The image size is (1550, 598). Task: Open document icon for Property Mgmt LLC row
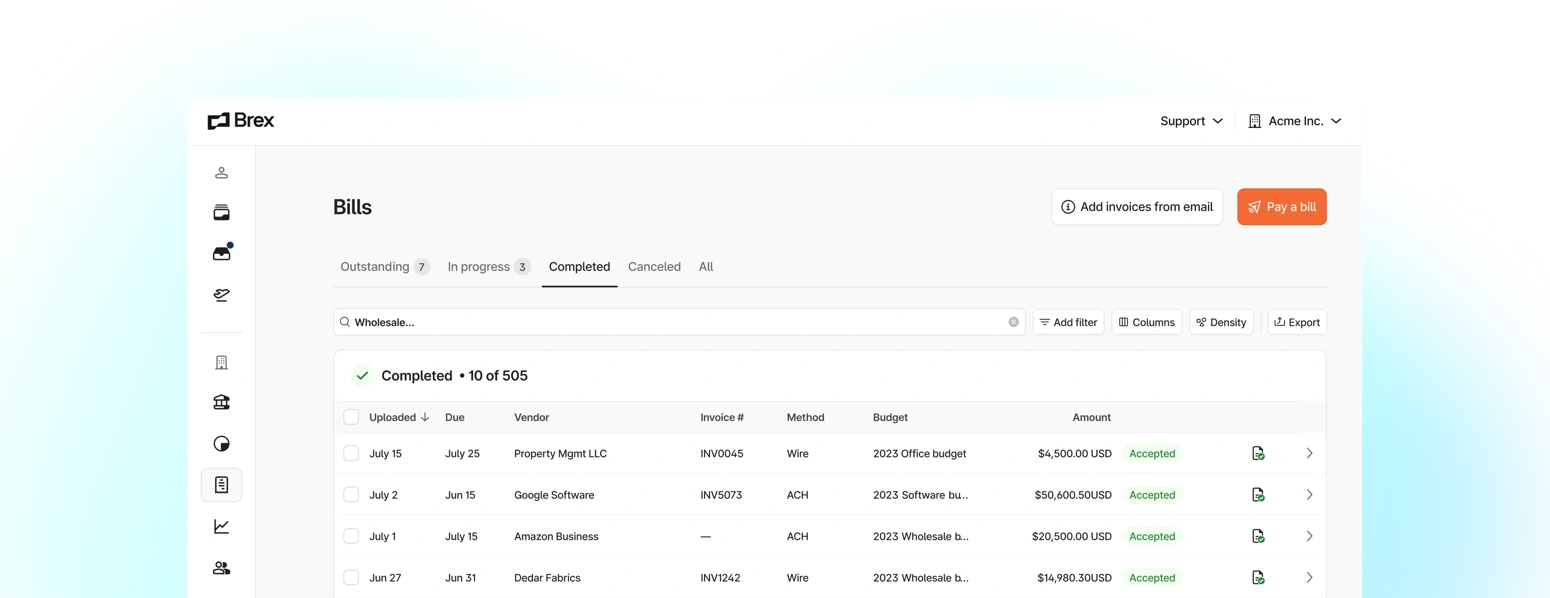(1258, 453)
